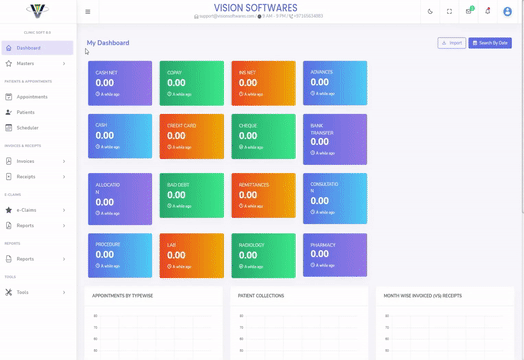Go to Appointments in the sidebar
This screenshot has width=524, height=360.
(32, 97)
